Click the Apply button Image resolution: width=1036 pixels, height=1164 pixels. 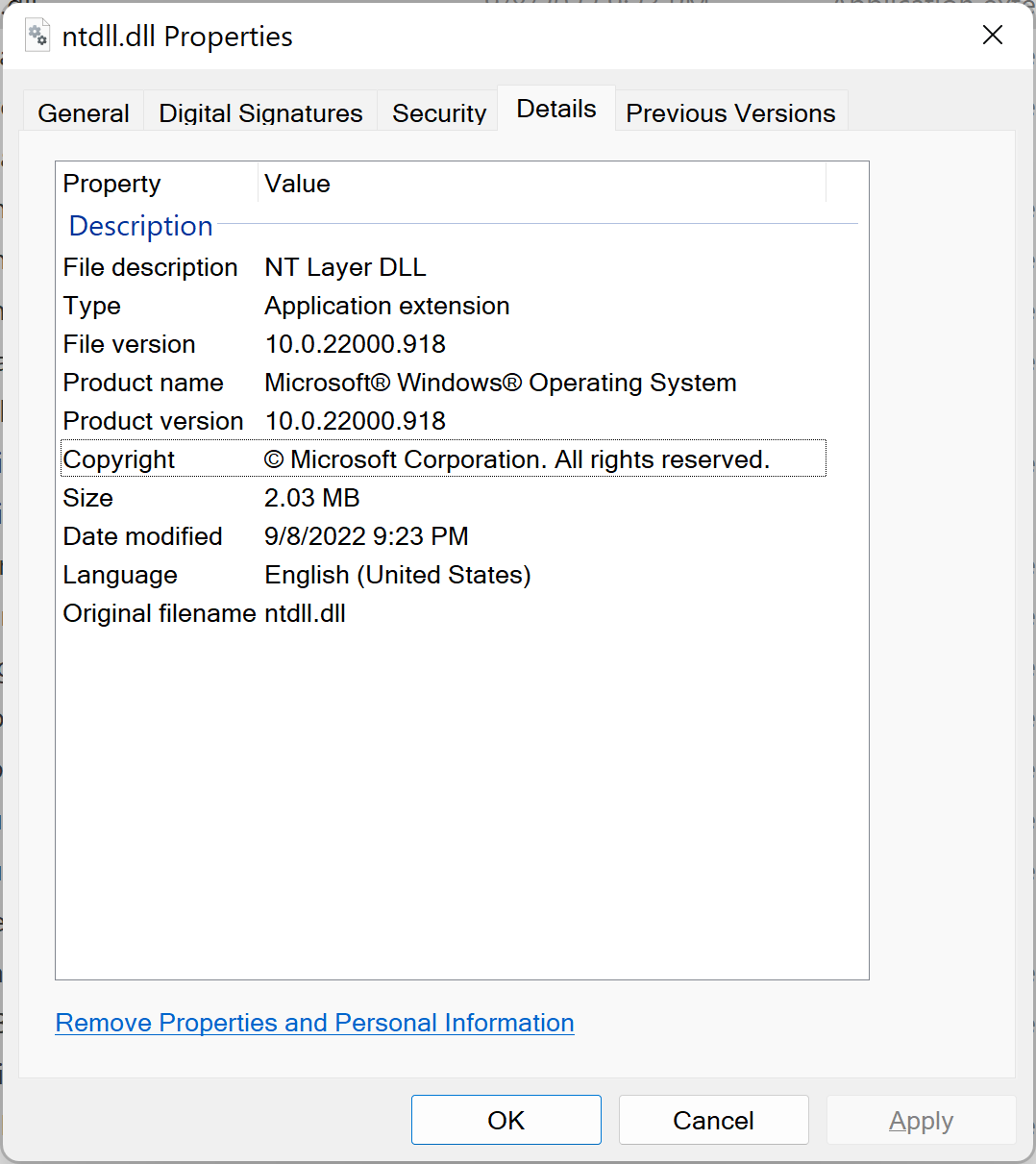click(x=922, y=1120)
